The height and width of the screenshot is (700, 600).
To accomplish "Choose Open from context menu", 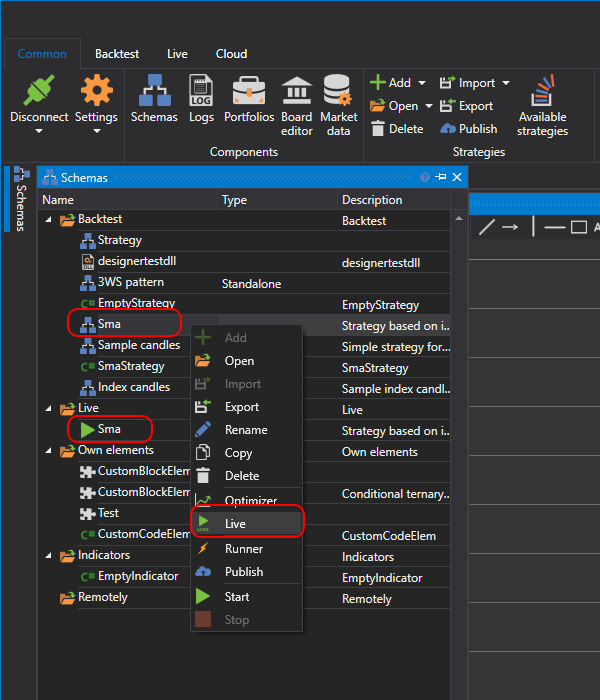I will [246, 361].
